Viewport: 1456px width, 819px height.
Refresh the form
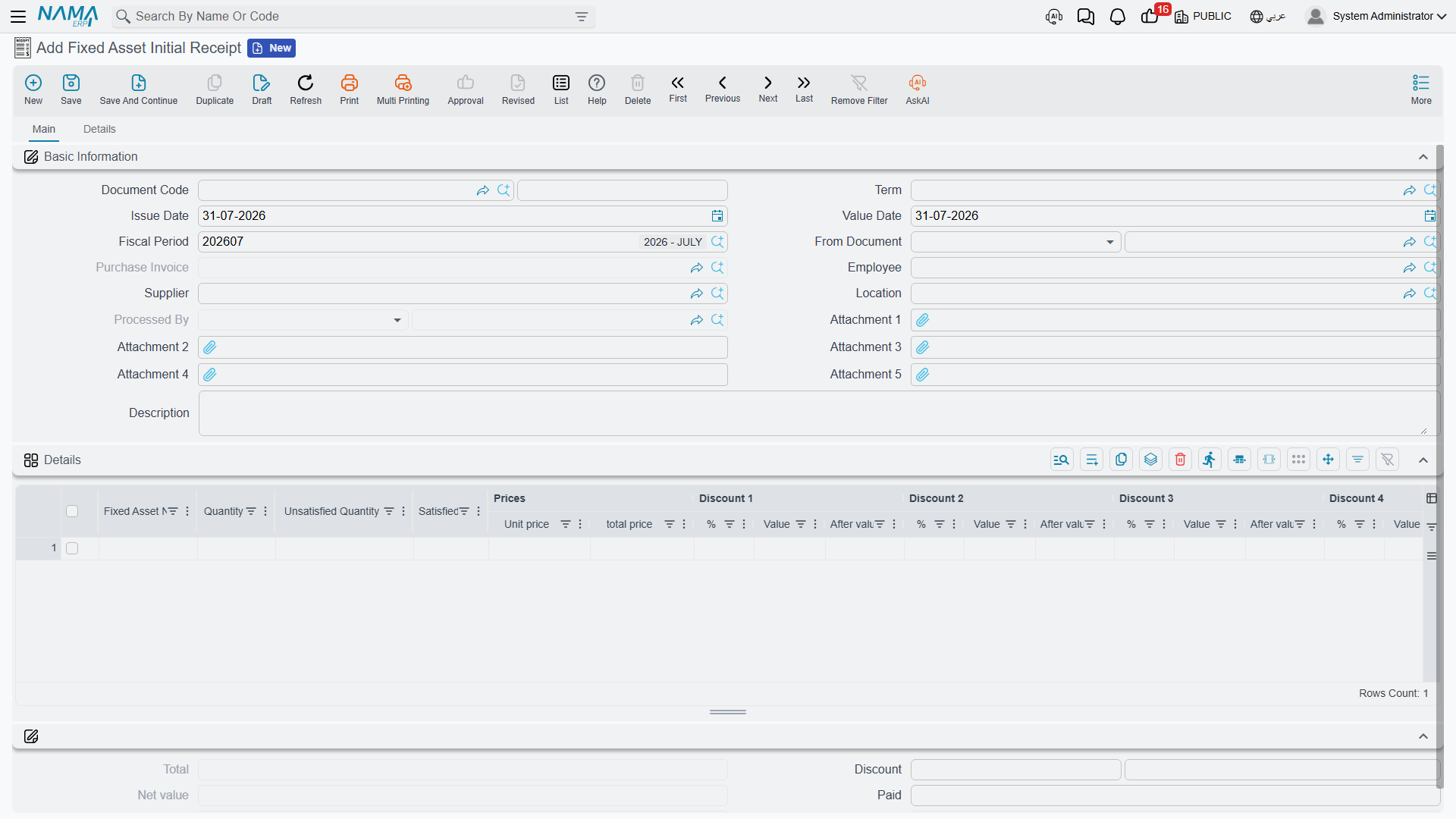(x=306, y=89)
